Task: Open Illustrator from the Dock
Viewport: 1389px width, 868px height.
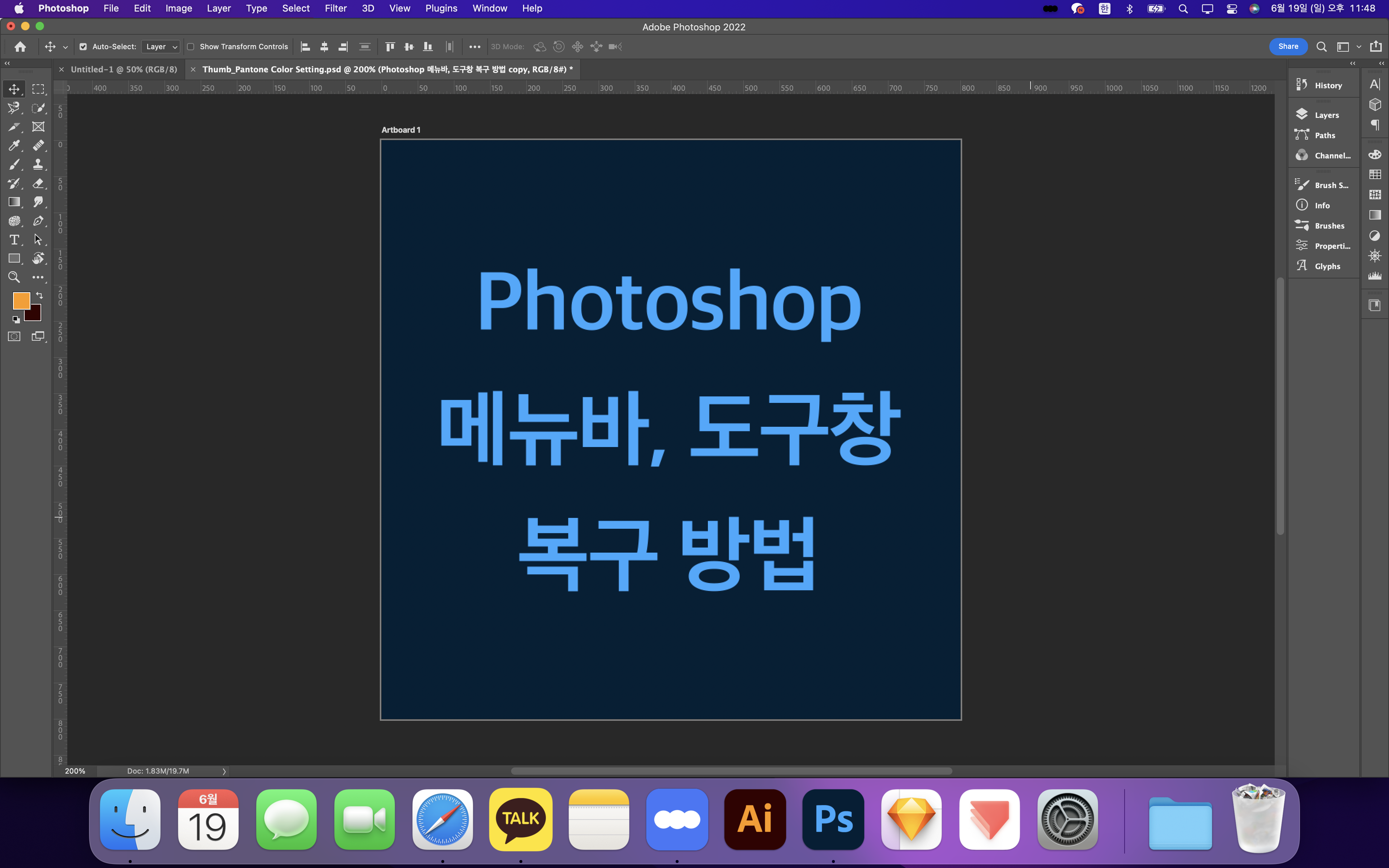Action: click(755, 819)
